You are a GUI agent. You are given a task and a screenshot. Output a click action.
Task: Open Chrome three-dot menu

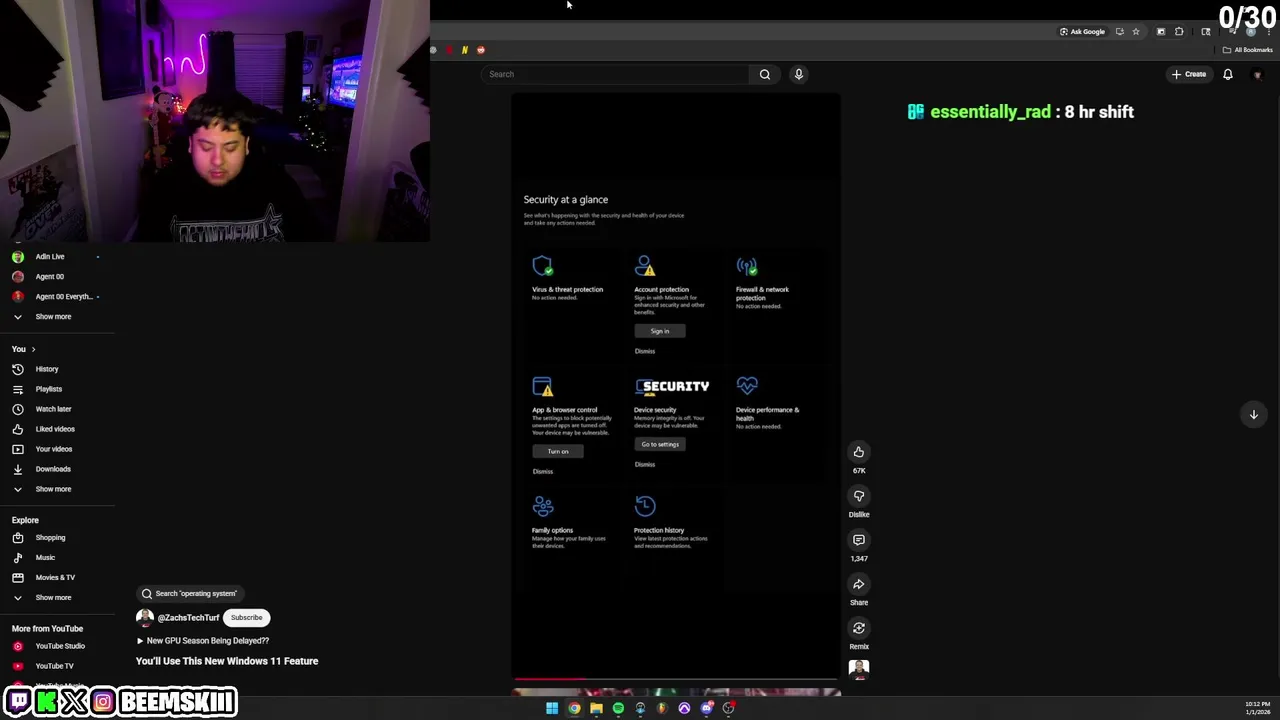click(x=1269, y=32)
